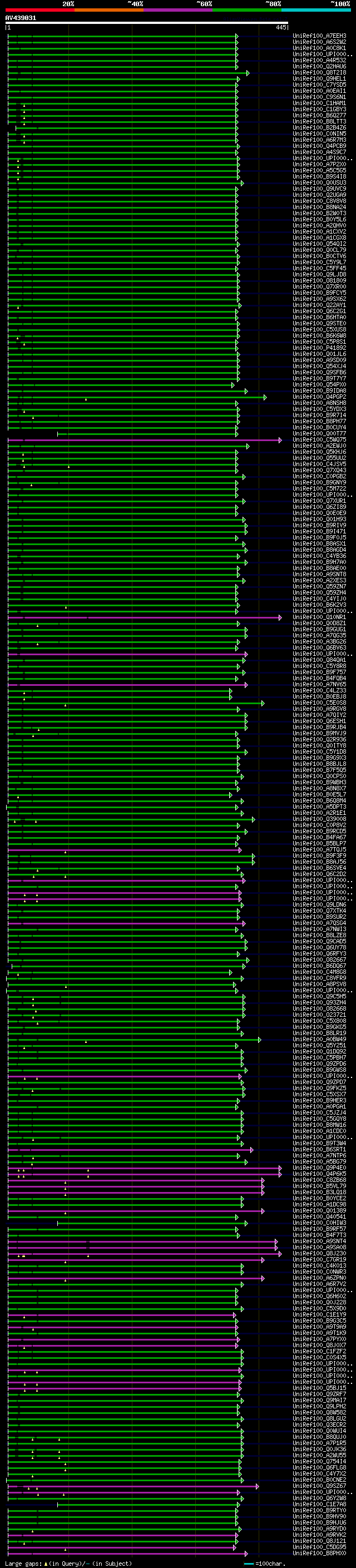
Task: Select label UniRef100_C8ZB68
Action: coord(319,1180)
